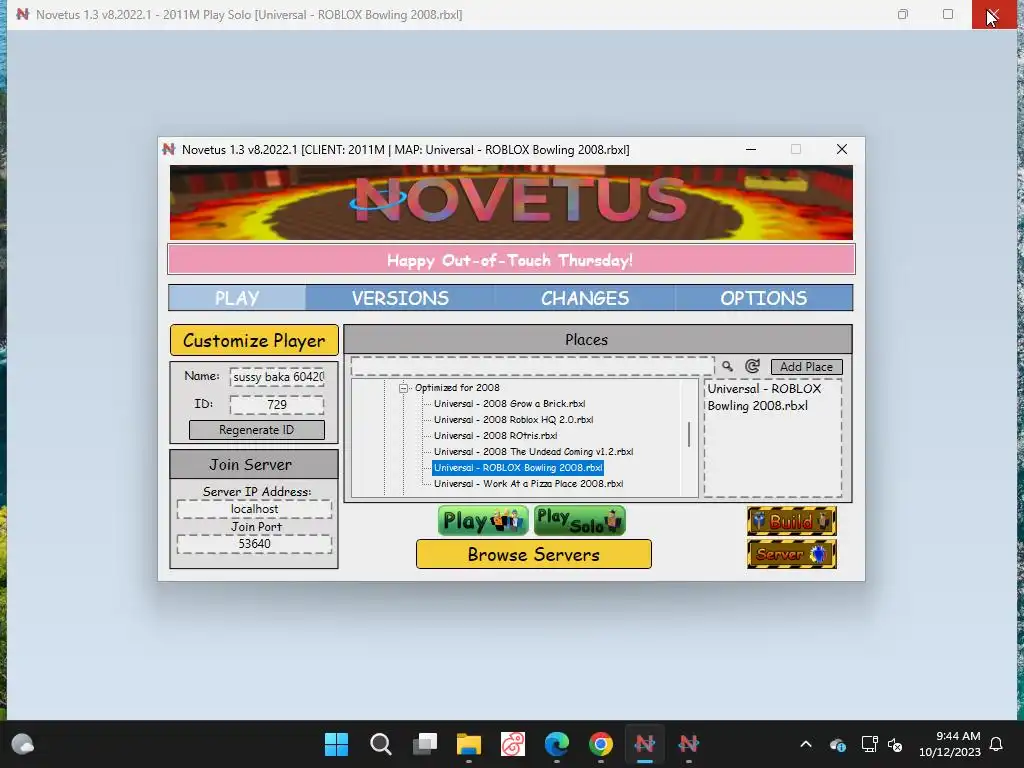
Task: Switch to the OPTIONS tab
Action: (x=763, y=298)
